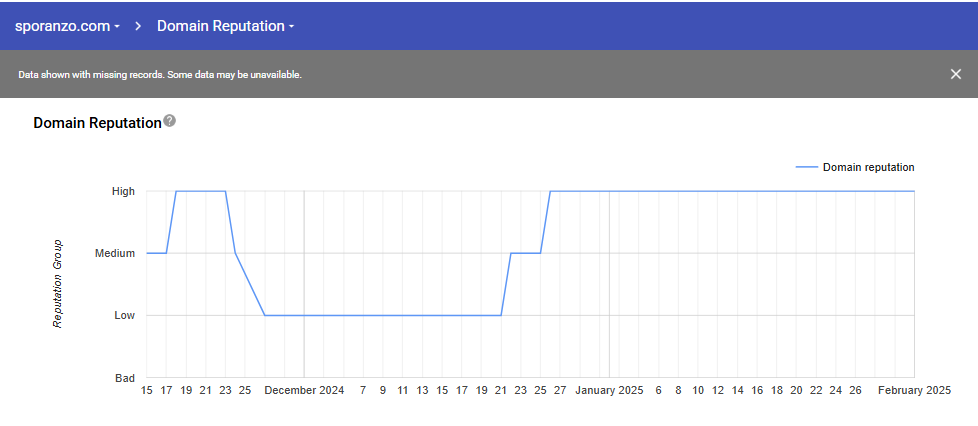
Task: Click the Domain Reputation chart heading
Action: [x=97, y=123]
